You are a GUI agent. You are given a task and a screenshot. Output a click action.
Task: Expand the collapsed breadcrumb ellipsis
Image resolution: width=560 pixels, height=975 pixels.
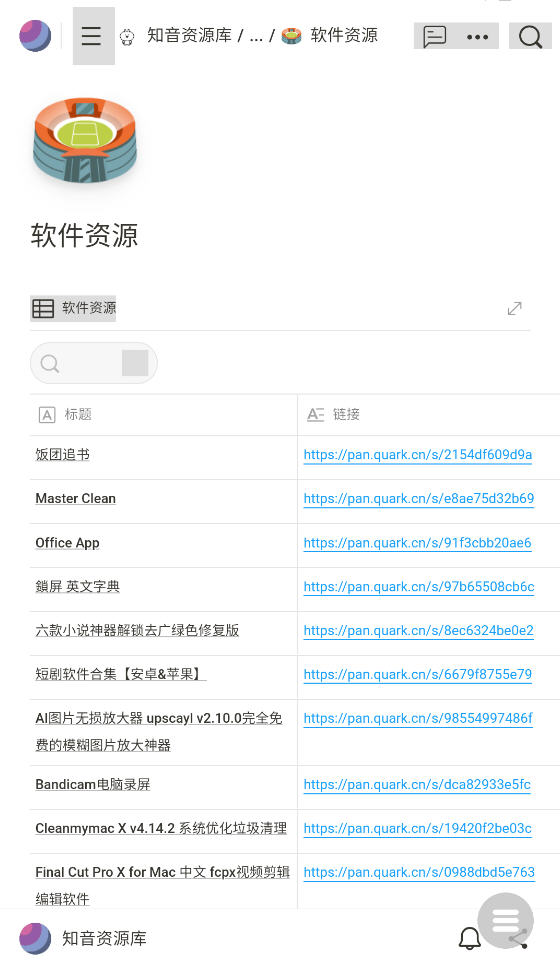coord(256,35)
